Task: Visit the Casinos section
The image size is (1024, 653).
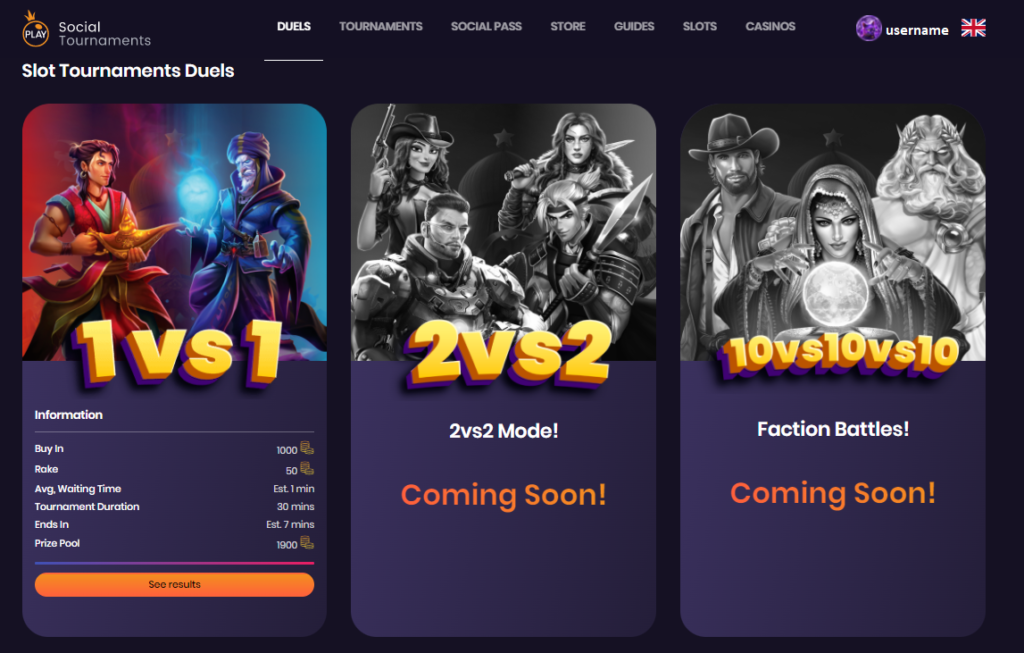Action: pos(771,27)
